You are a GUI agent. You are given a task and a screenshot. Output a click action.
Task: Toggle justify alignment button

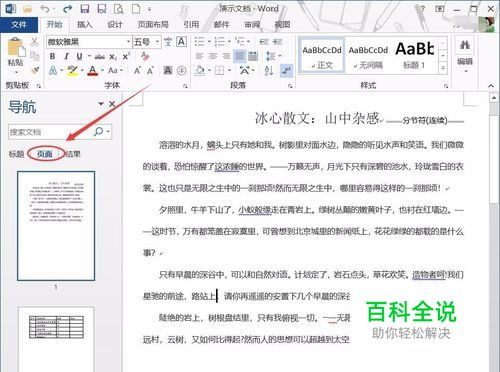(240, 56)
